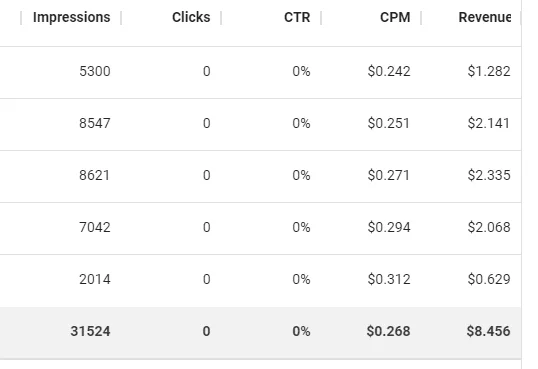Sort by the Clicks column header
The image size is (538, 369).
point(191,17)
